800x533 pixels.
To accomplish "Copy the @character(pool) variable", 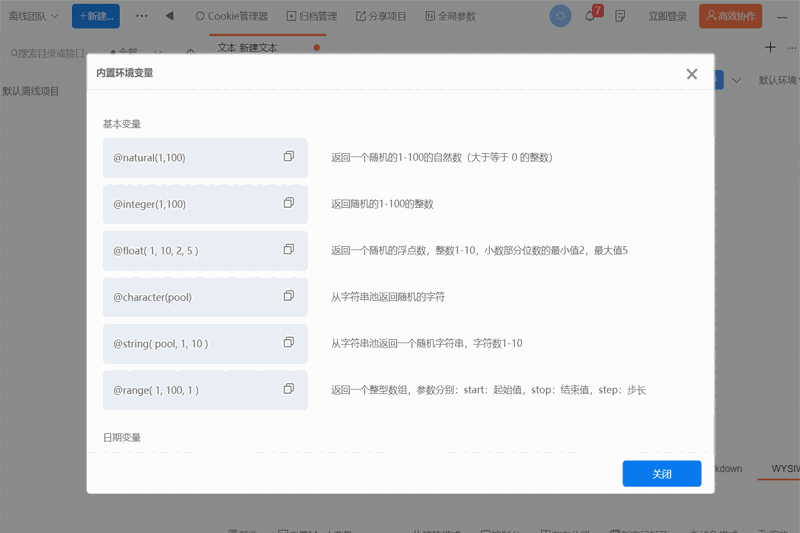I will [289, 296].
